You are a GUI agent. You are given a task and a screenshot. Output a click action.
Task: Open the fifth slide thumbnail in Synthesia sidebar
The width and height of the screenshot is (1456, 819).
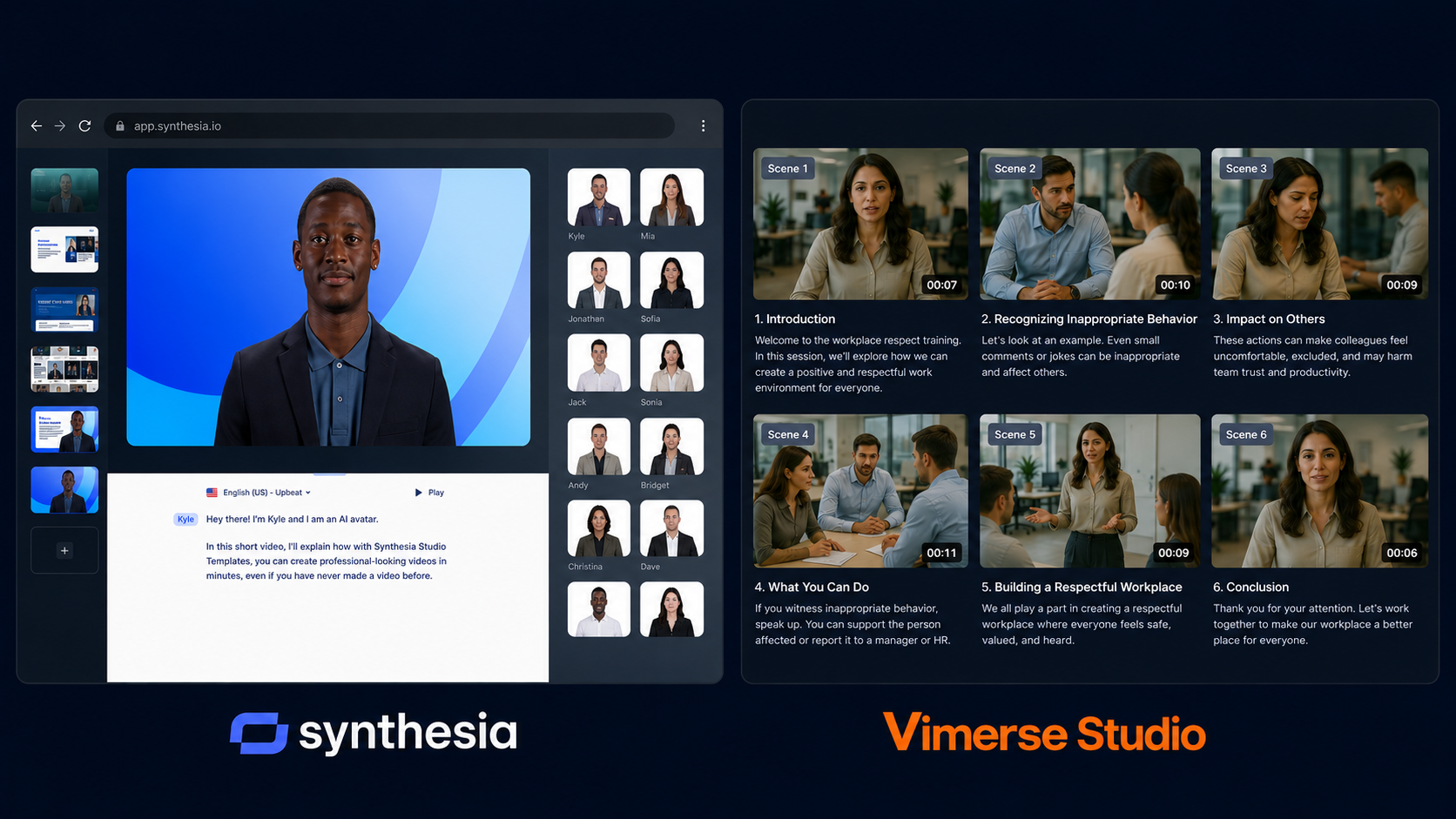[64, 429]
